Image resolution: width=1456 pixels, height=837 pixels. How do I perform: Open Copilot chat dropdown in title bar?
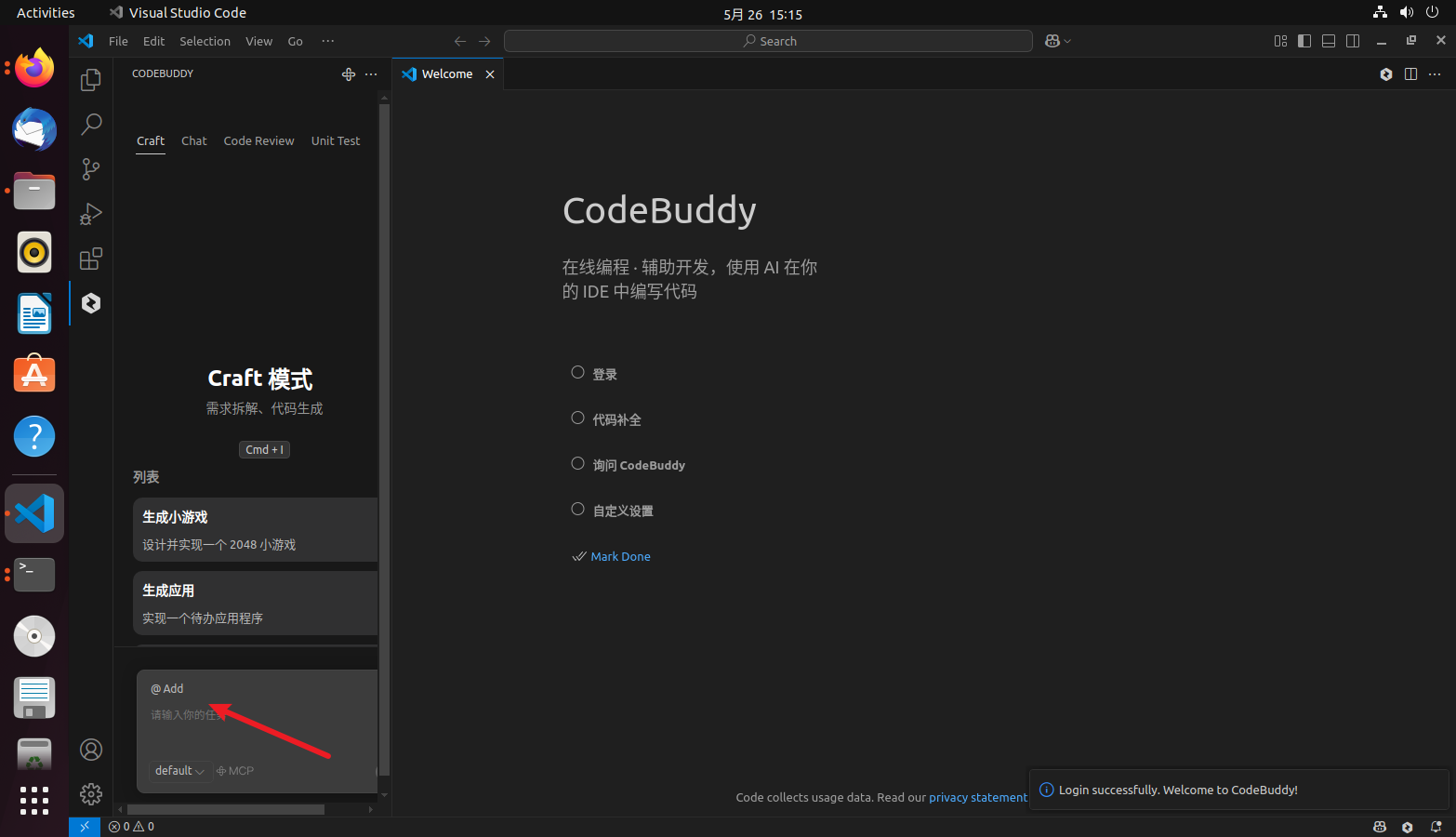(x=1058, y=41)
